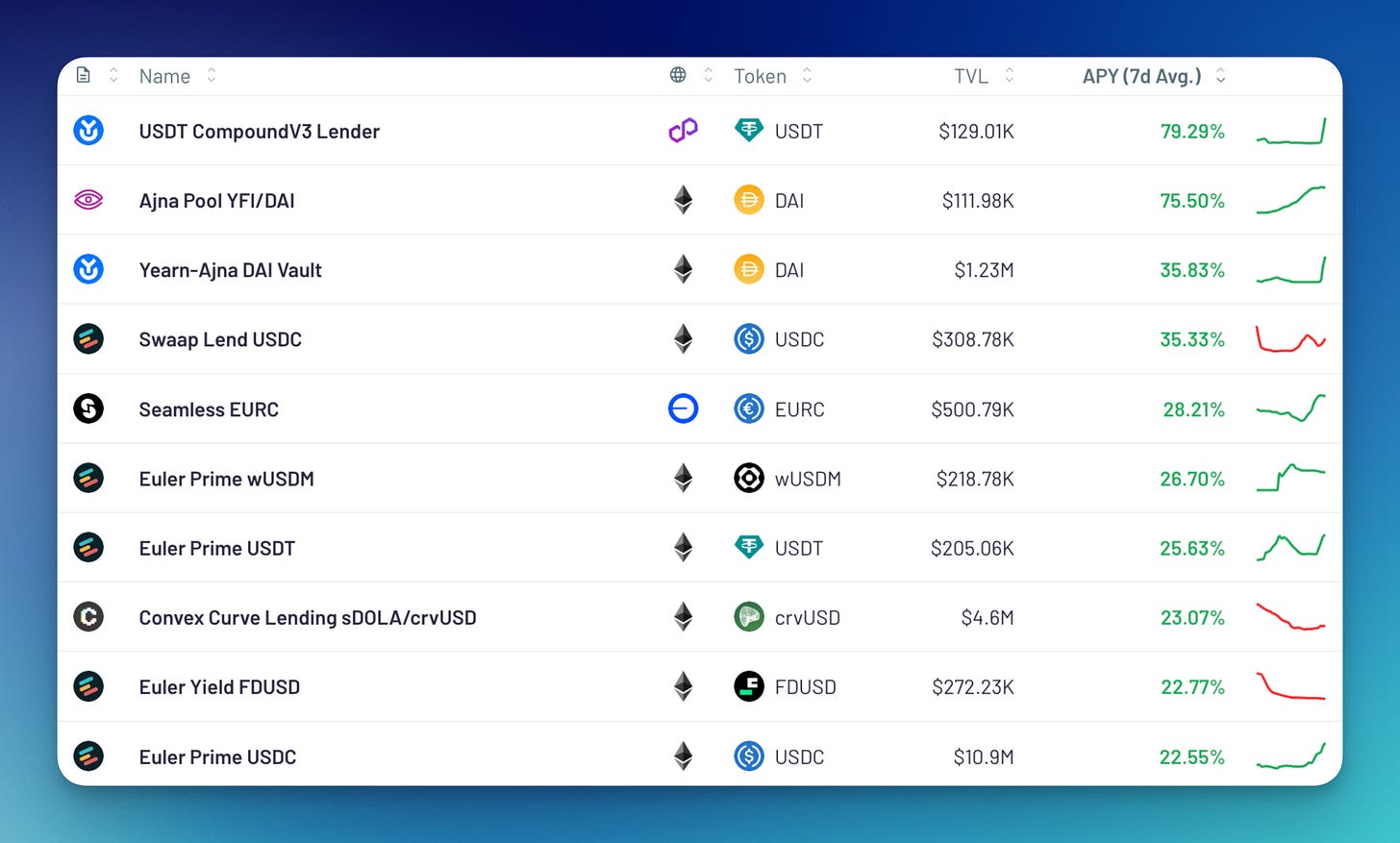The image size is (1400, 843).
Task: Click the protocol icon for Swaap Lend USDC
Action: click(x=88, y=338)
